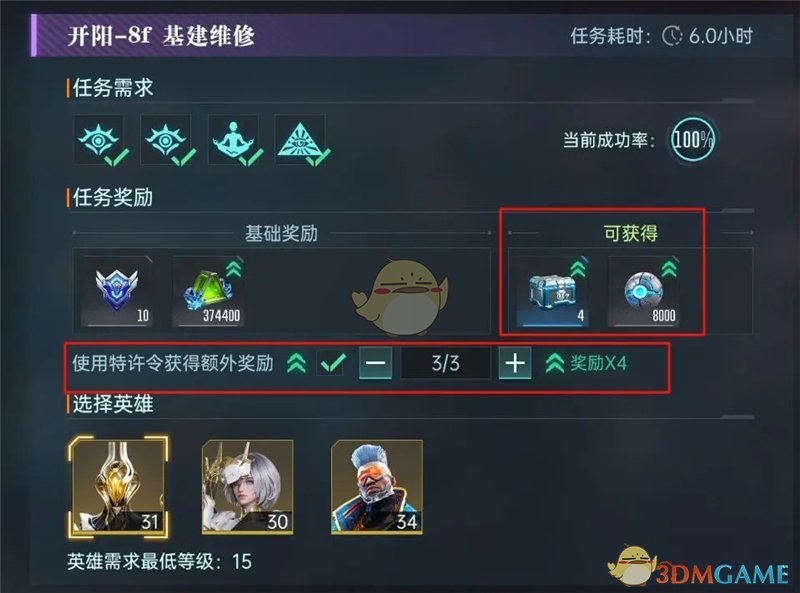Decrease permit count with minus button
800x593 pixels.
click(x=376, y=363)
